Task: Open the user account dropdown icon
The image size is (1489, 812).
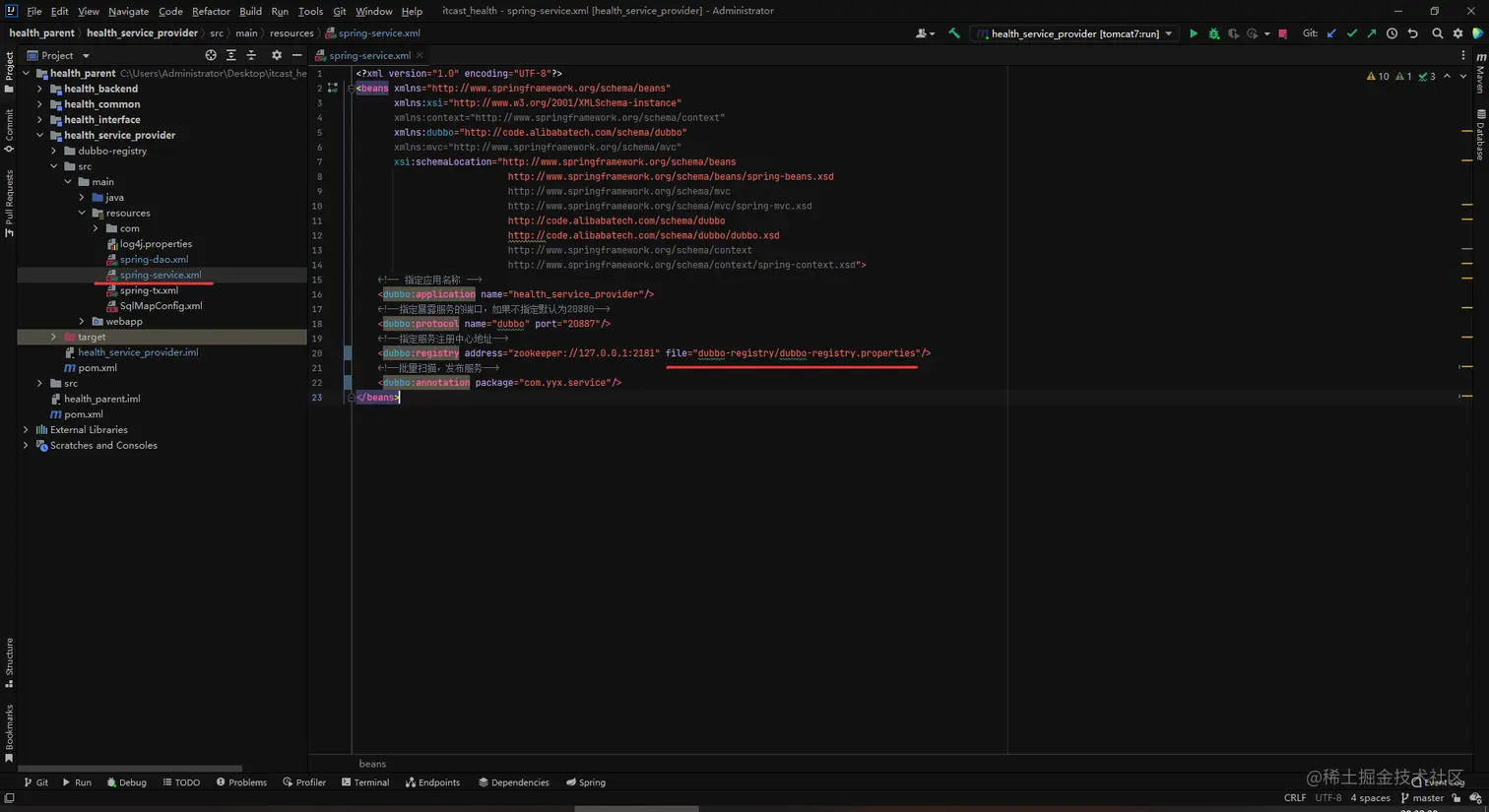Action: [x=924, y=33]
